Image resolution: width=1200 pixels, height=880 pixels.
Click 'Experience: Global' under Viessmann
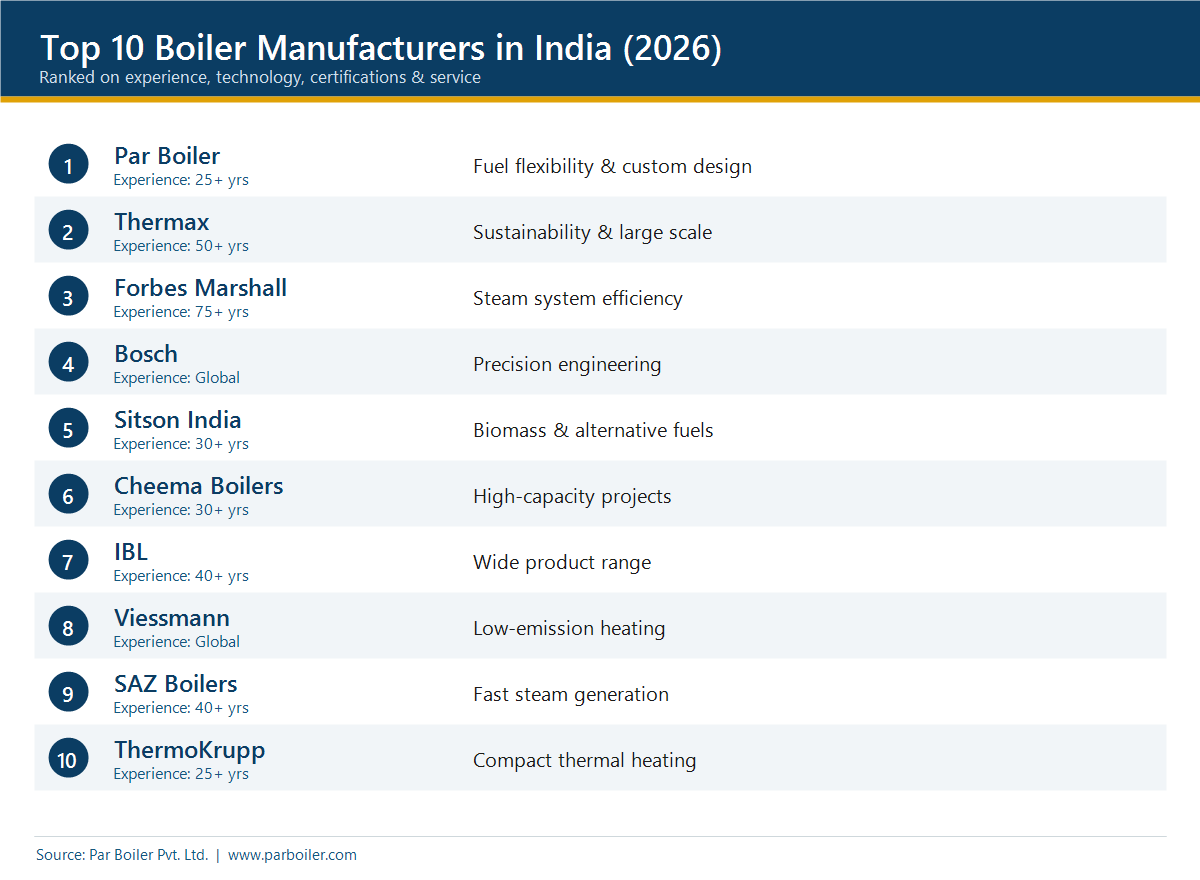[177, 642]
